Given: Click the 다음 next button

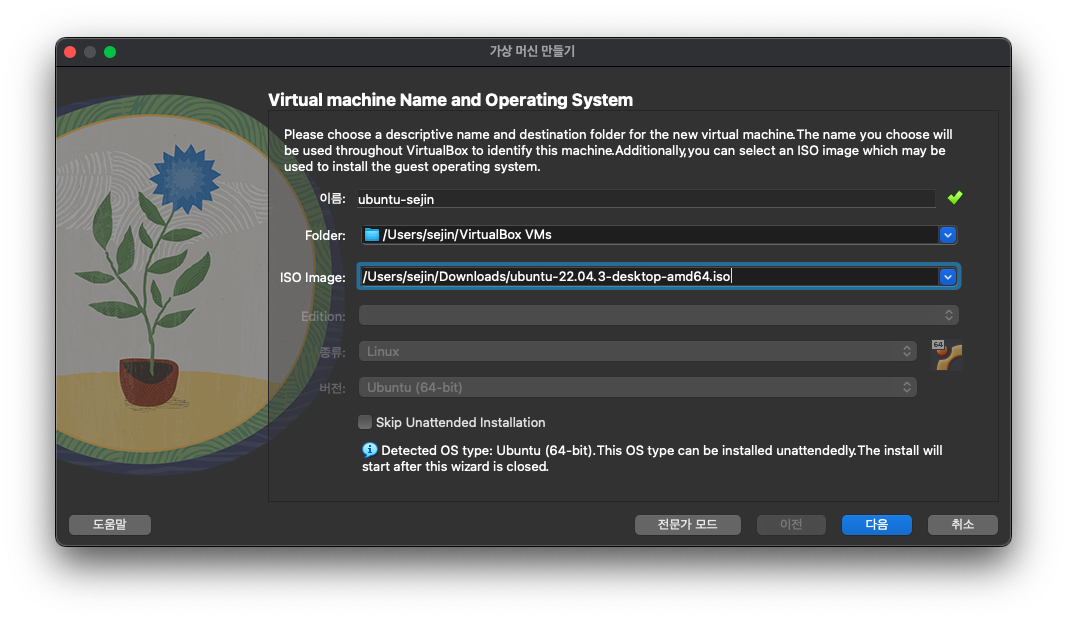Looking at the screenshot, I should [x=876, y=525].
